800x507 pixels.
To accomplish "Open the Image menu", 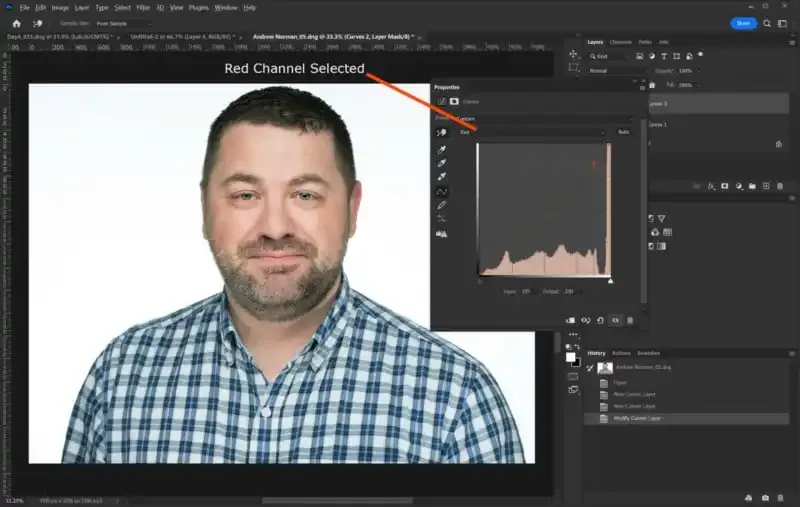I will (x=60, y=8).
